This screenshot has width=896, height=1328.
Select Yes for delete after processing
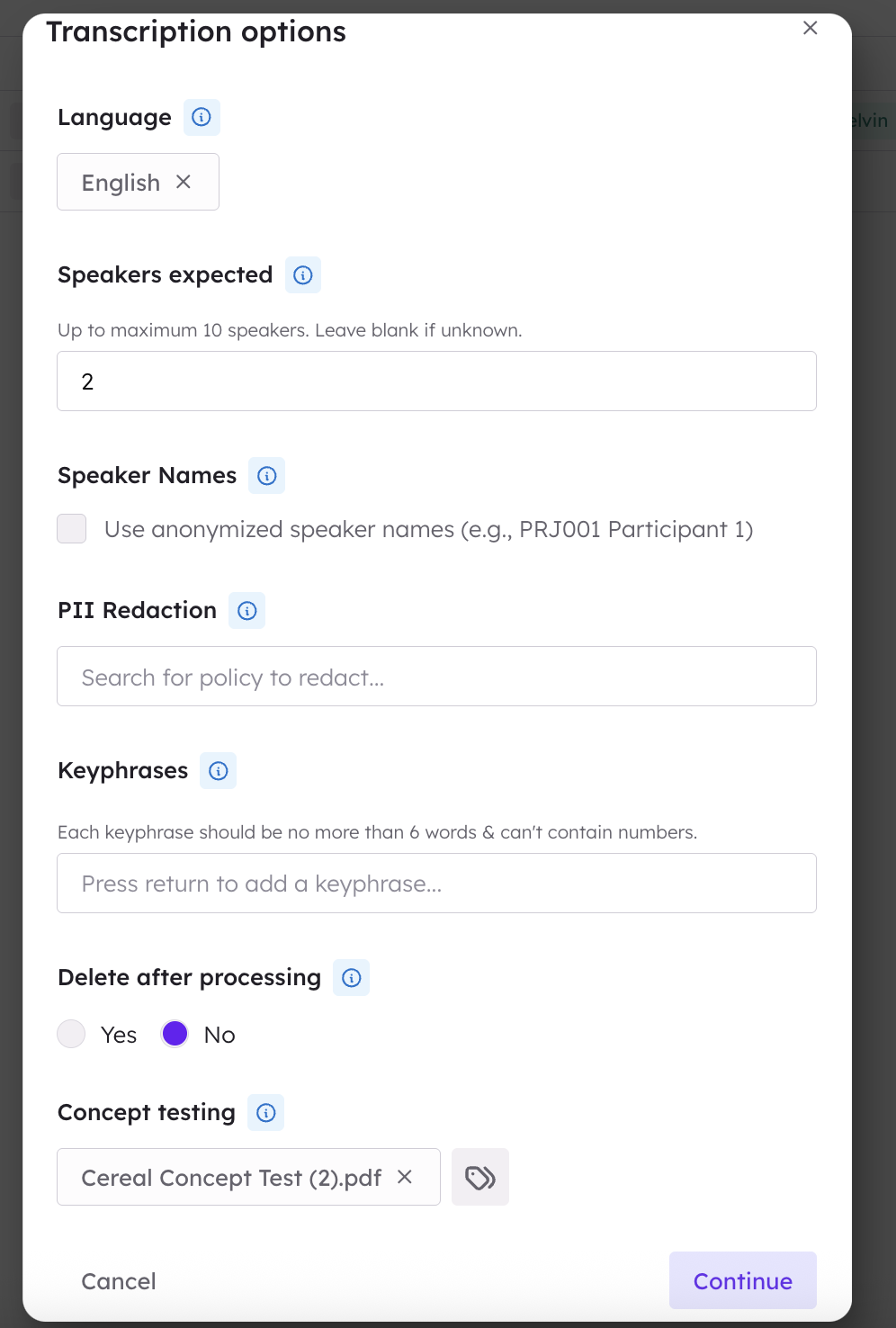click(72, 1034)
